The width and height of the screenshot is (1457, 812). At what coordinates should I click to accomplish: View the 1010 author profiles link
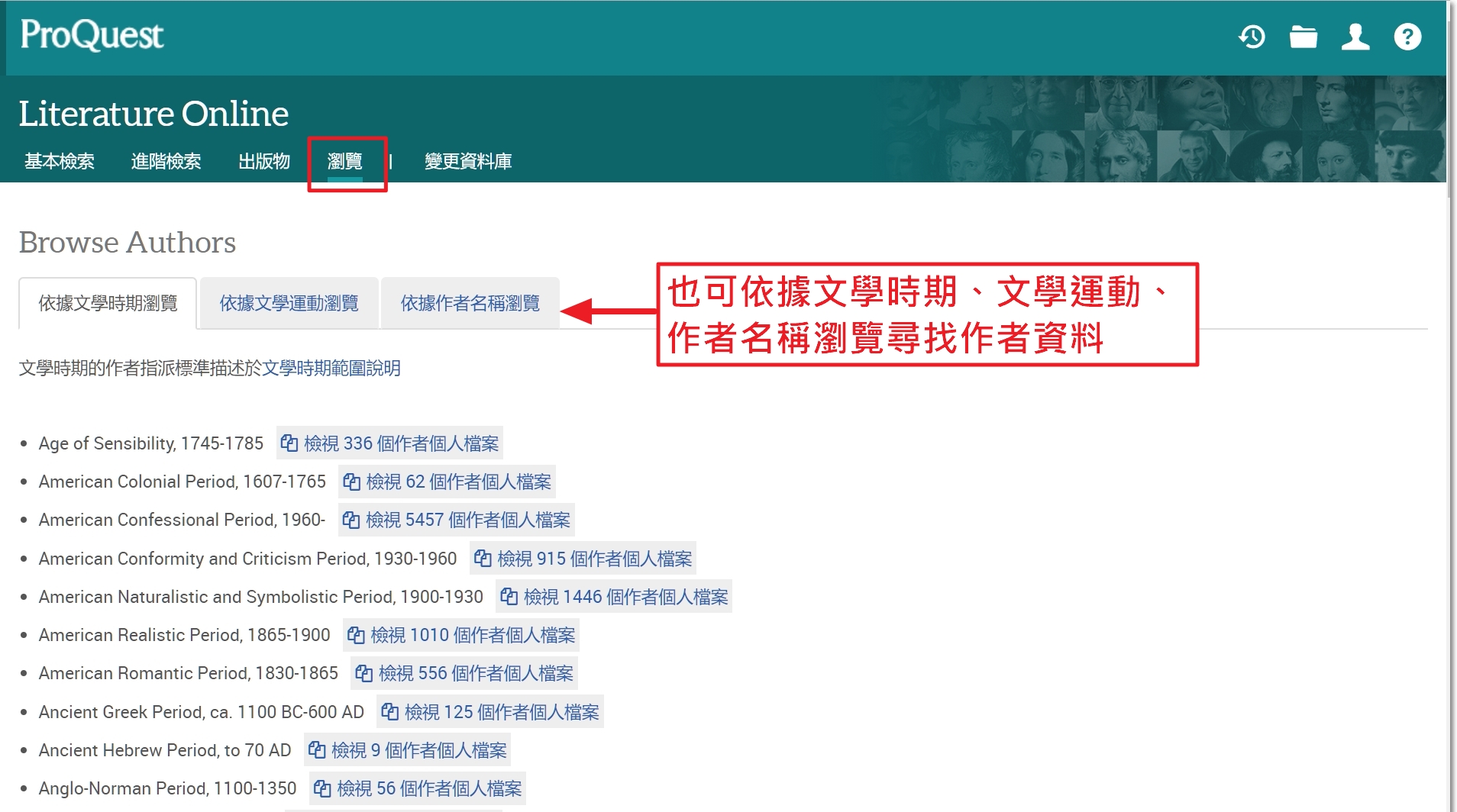point(461,635)
